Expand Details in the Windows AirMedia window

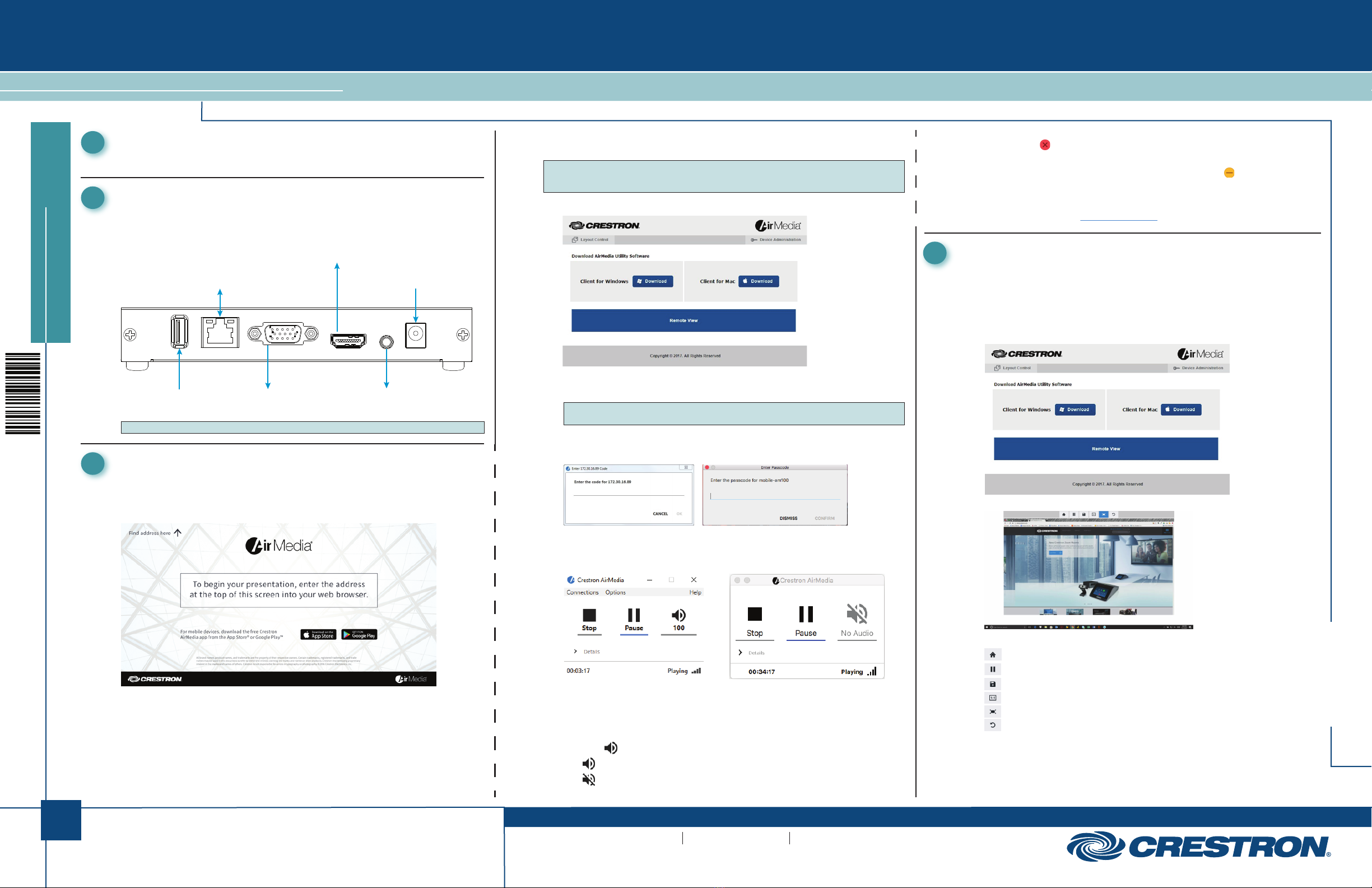tap(588, 652)
